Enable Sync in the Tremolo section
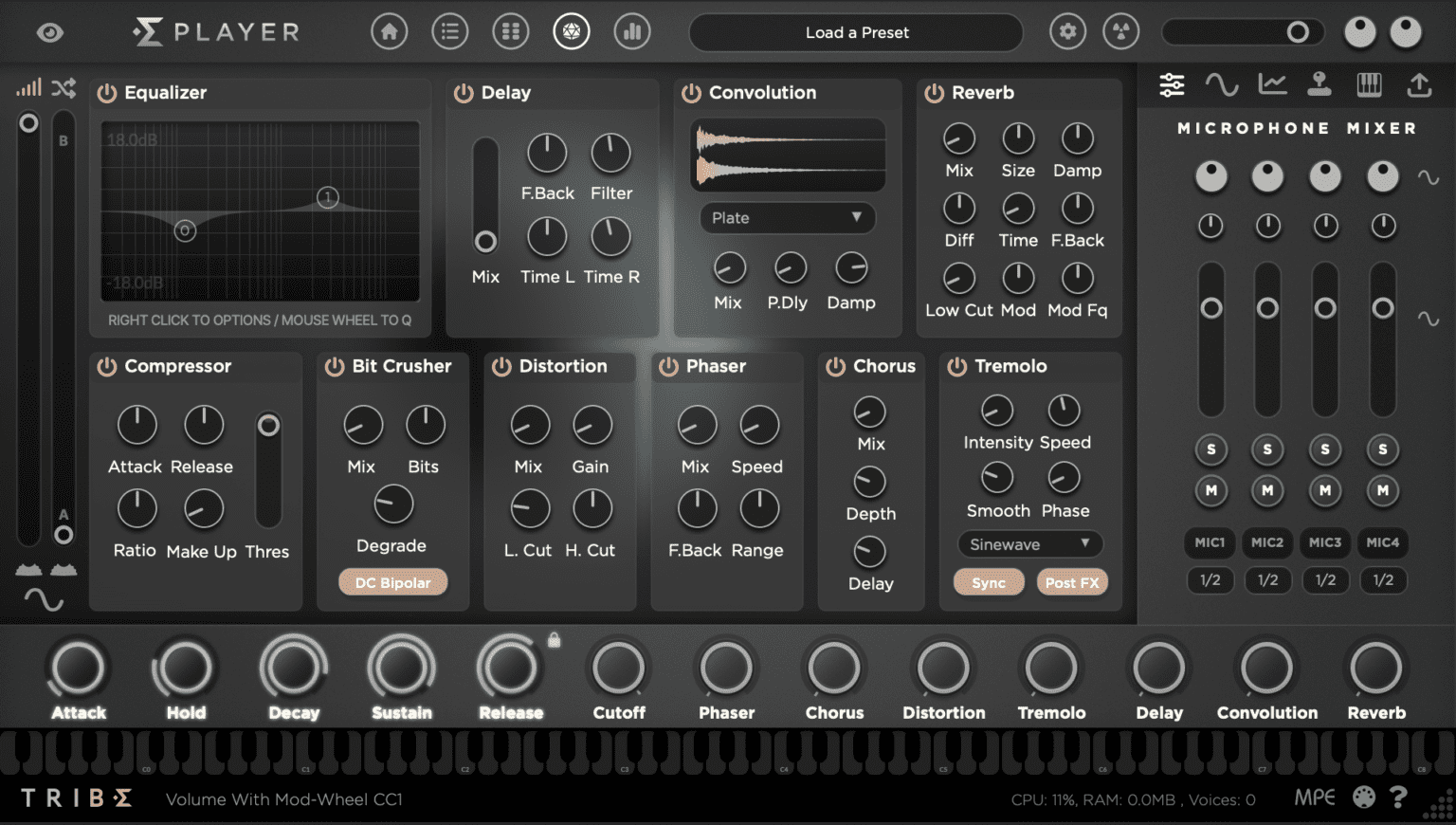This screenshot has height=825, width=1456. click(989, 581)
